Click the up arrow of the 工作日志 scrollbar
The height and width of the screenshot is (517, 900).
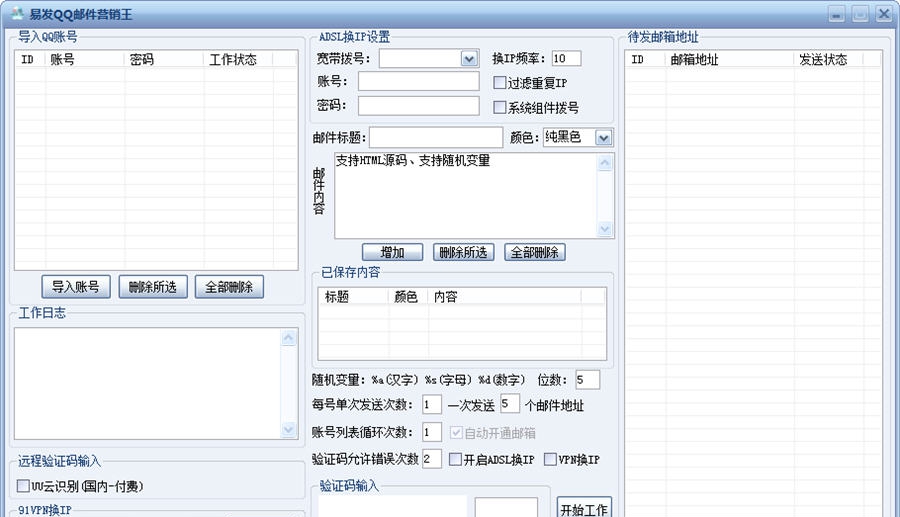[289, 338]
